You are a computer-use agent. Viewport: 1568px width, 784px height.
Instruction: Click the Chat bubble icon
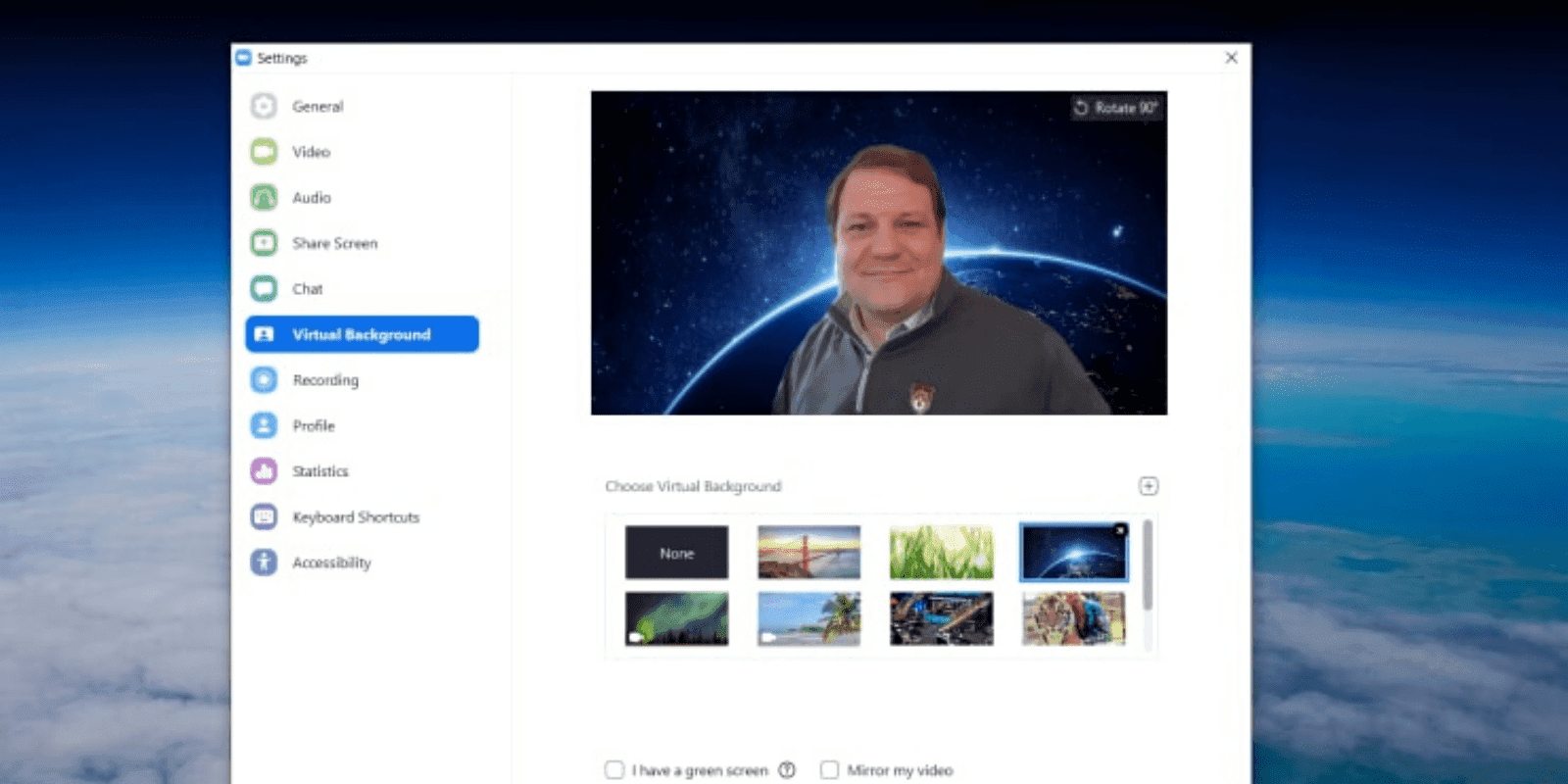(264, 288)
